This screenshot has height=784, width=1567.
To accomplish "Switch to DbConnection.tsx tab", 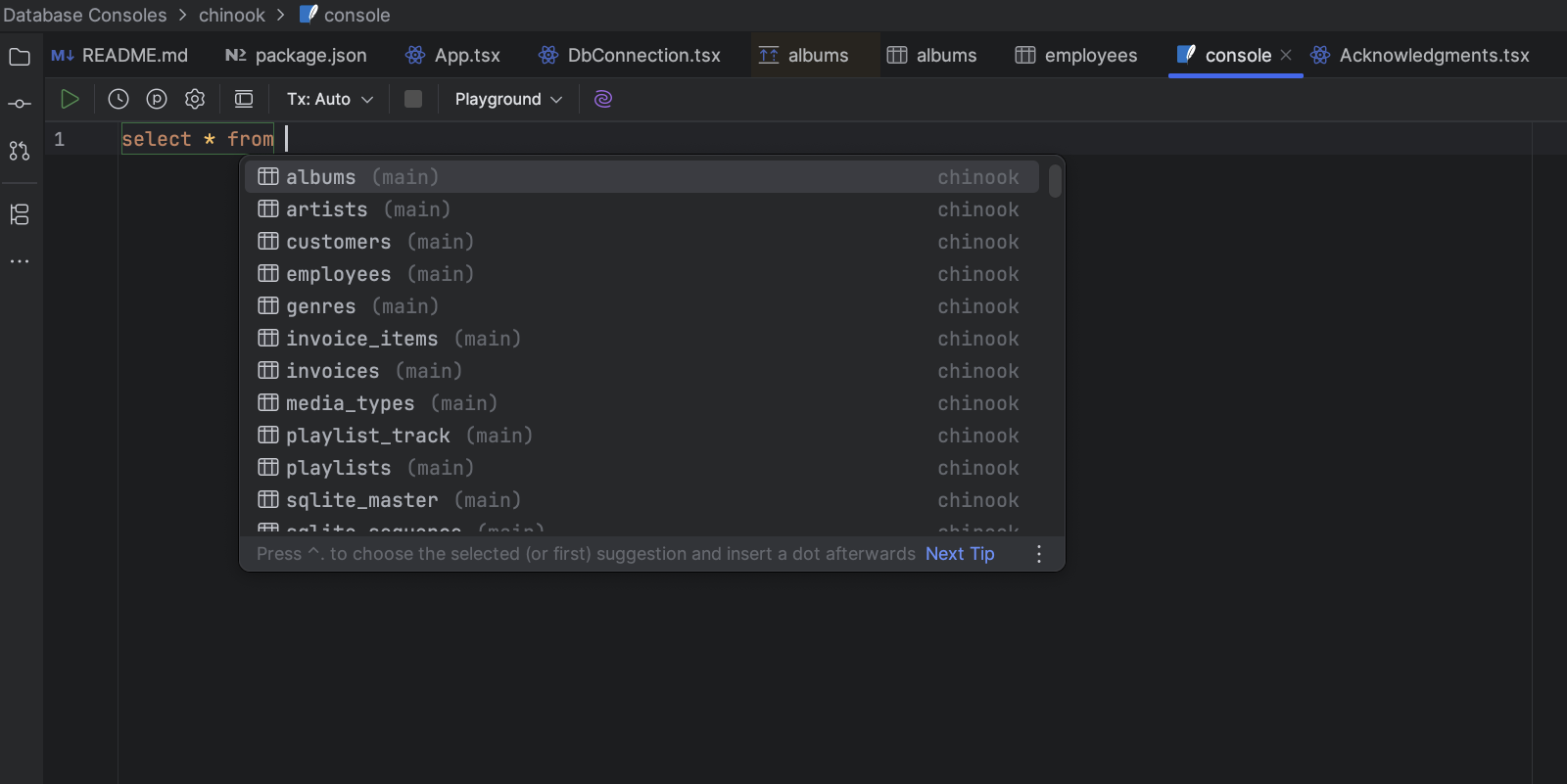I will point(630,56).
